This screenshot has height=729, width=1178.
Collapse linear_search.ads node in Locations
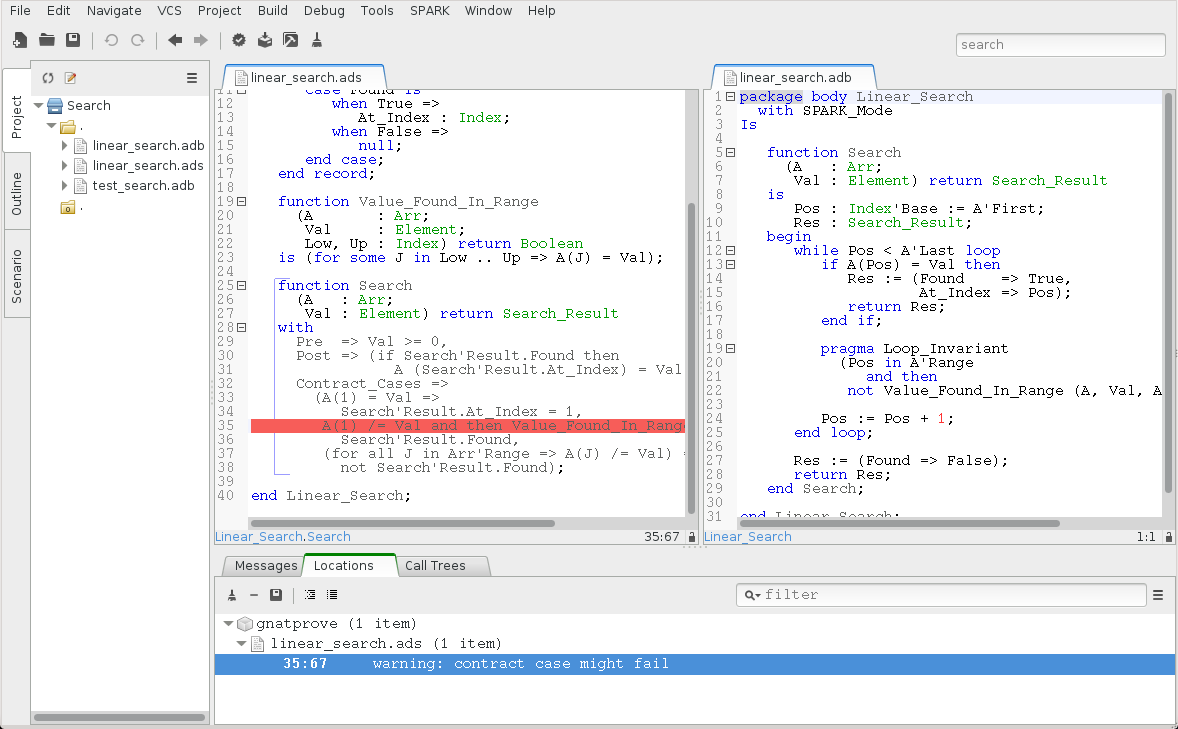[x=241, y=644]
